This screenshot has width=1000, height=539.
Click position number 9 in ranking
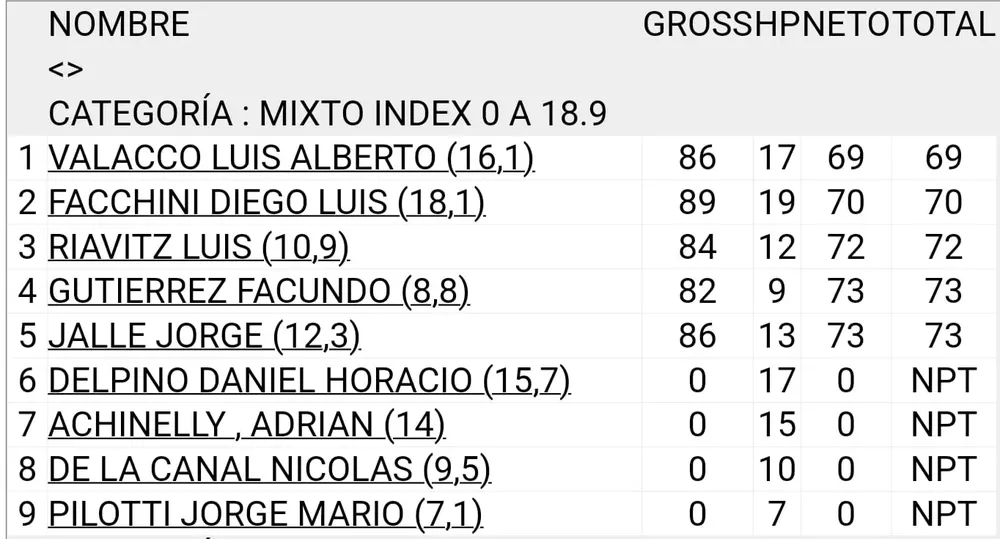click(27, 515)
